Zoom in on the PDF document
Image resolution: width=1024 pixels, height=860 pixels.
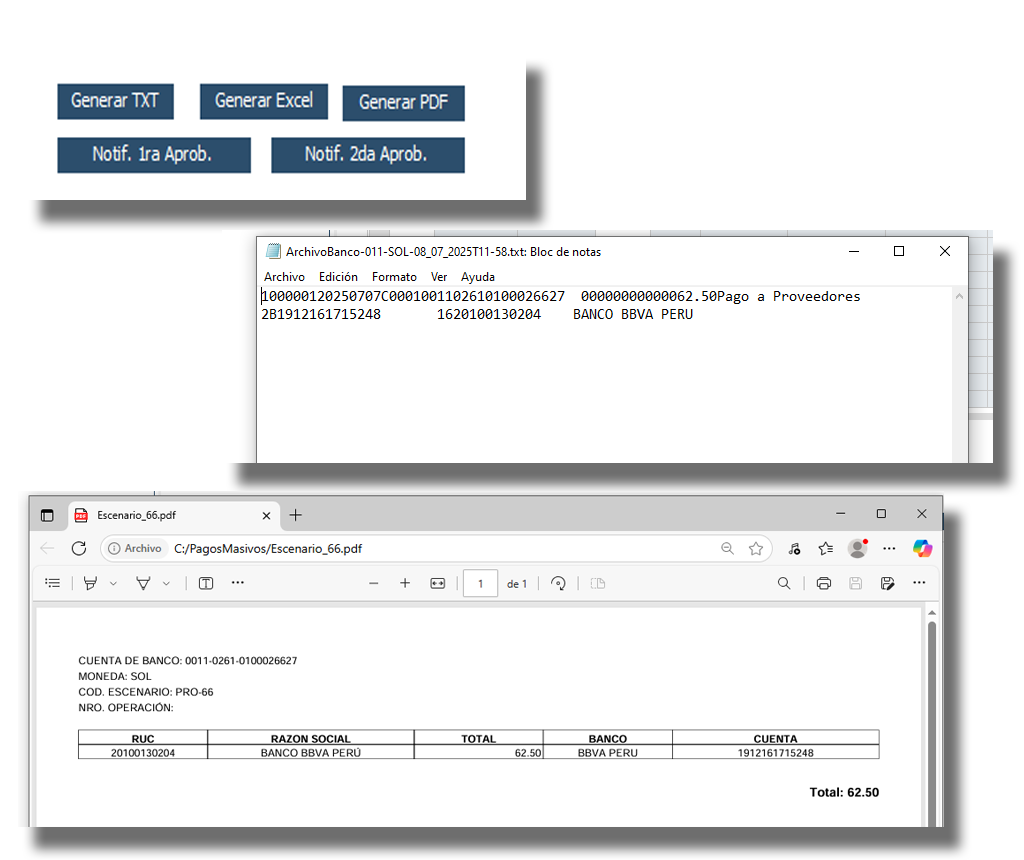[405, 583]
